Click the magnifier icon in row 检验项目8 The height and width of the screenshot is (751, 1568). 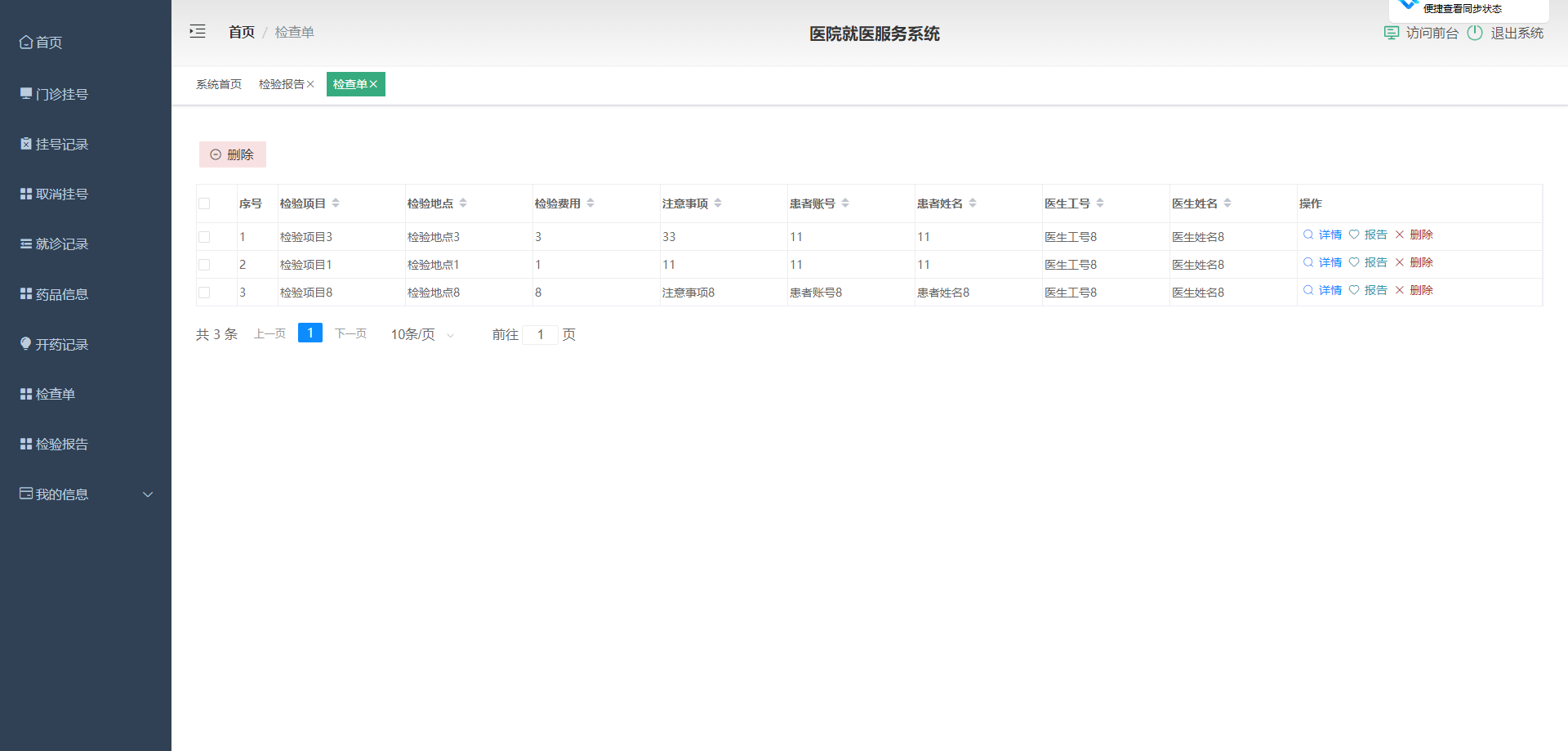pos(1308,290)
